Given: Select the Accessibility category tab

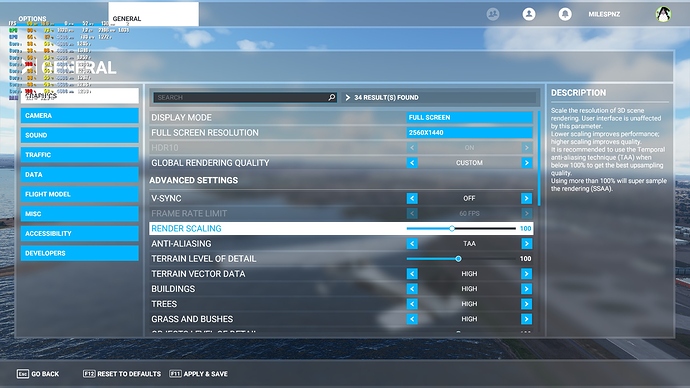Looking at the screenshot, I should point(80,234).
